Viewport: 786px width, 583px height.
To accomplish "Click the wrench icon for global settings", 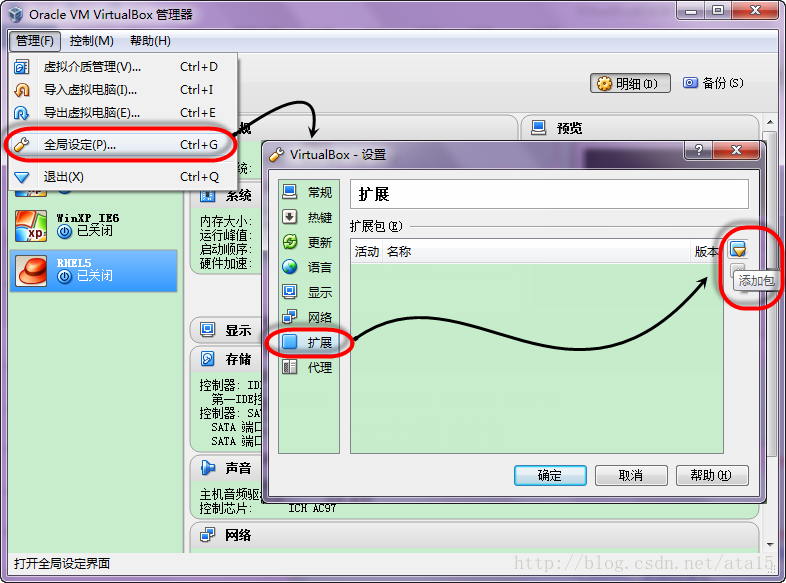I will [x=22, y=145].
